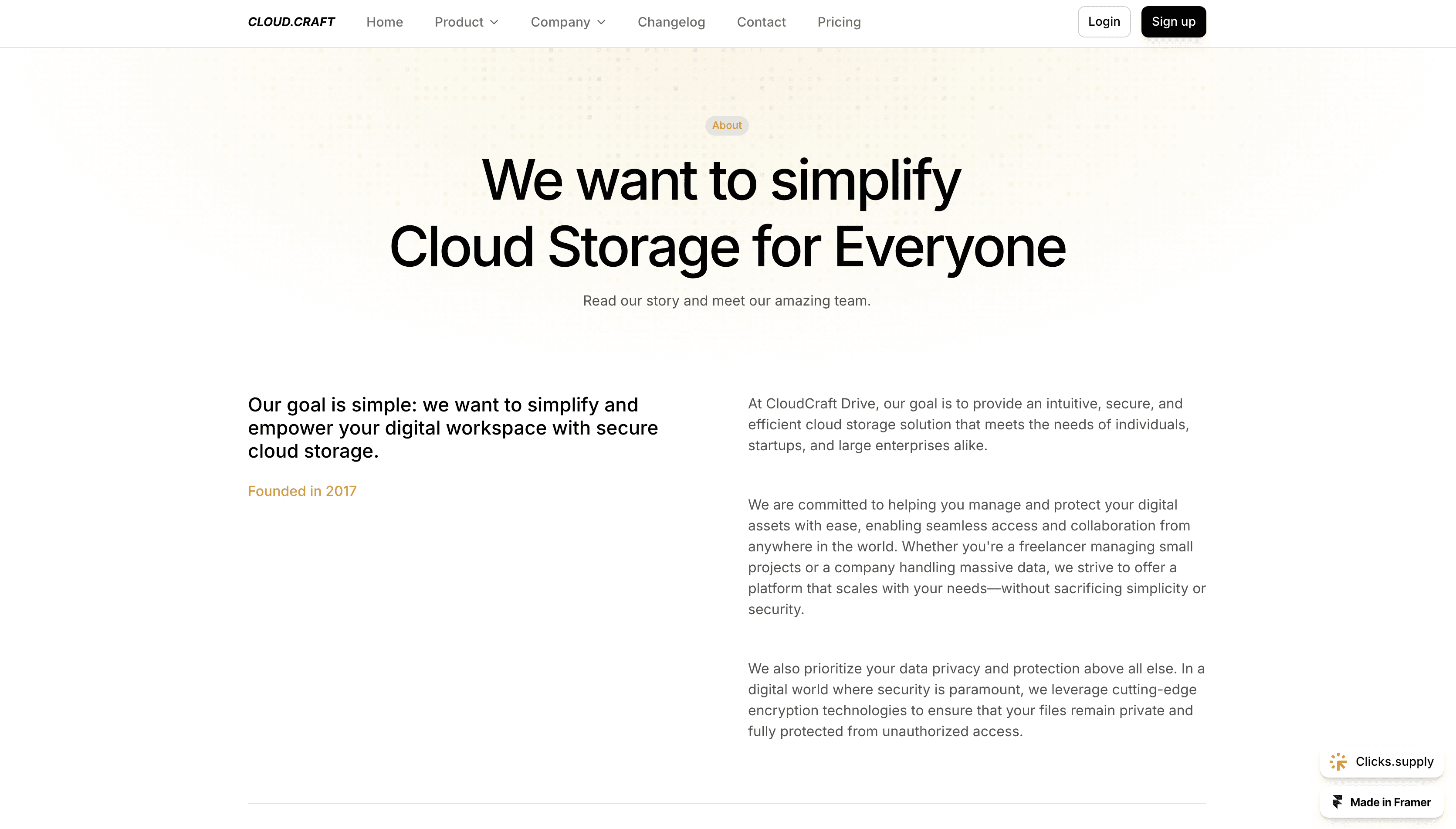Expand the Product dropdown chevron
Viewport: 1456px width, 829px height.
494,22
